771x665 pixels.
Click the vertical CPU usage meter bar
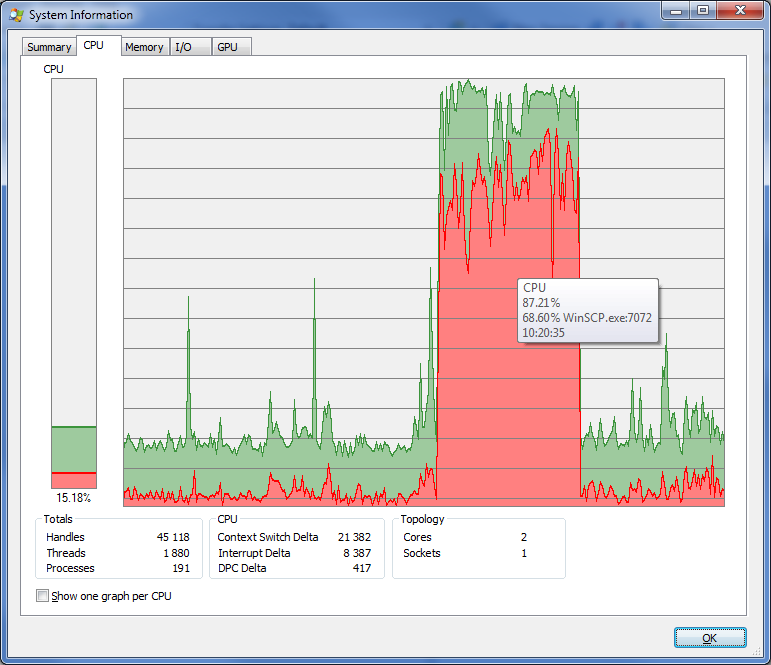[74, 283]
